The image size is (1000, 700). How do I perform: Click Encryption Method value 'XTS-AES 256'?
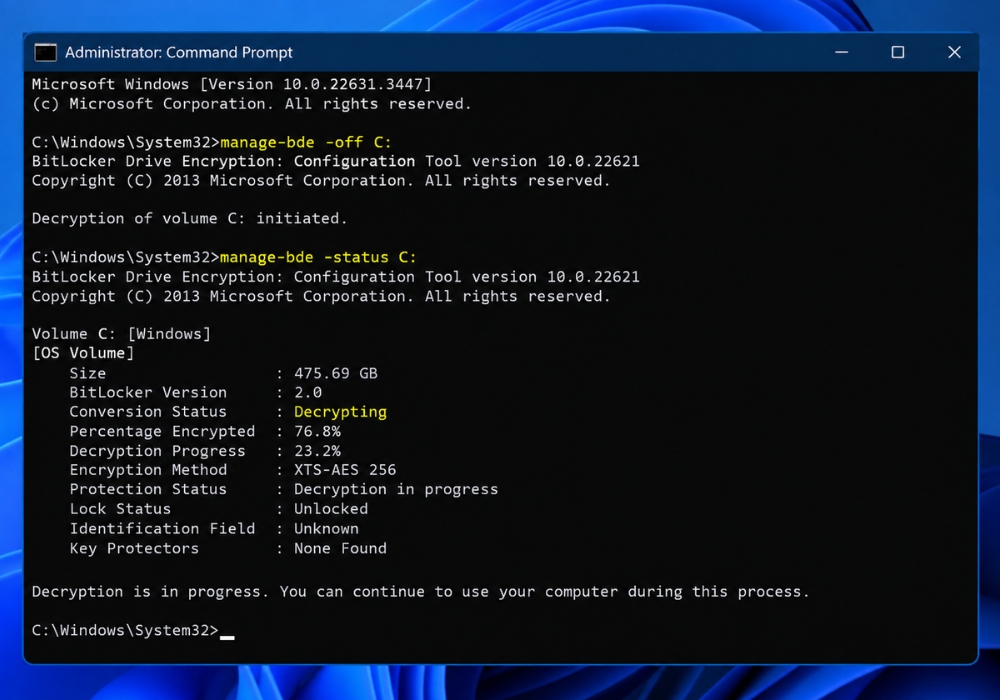pyautogui.click(x=345, y=470)
